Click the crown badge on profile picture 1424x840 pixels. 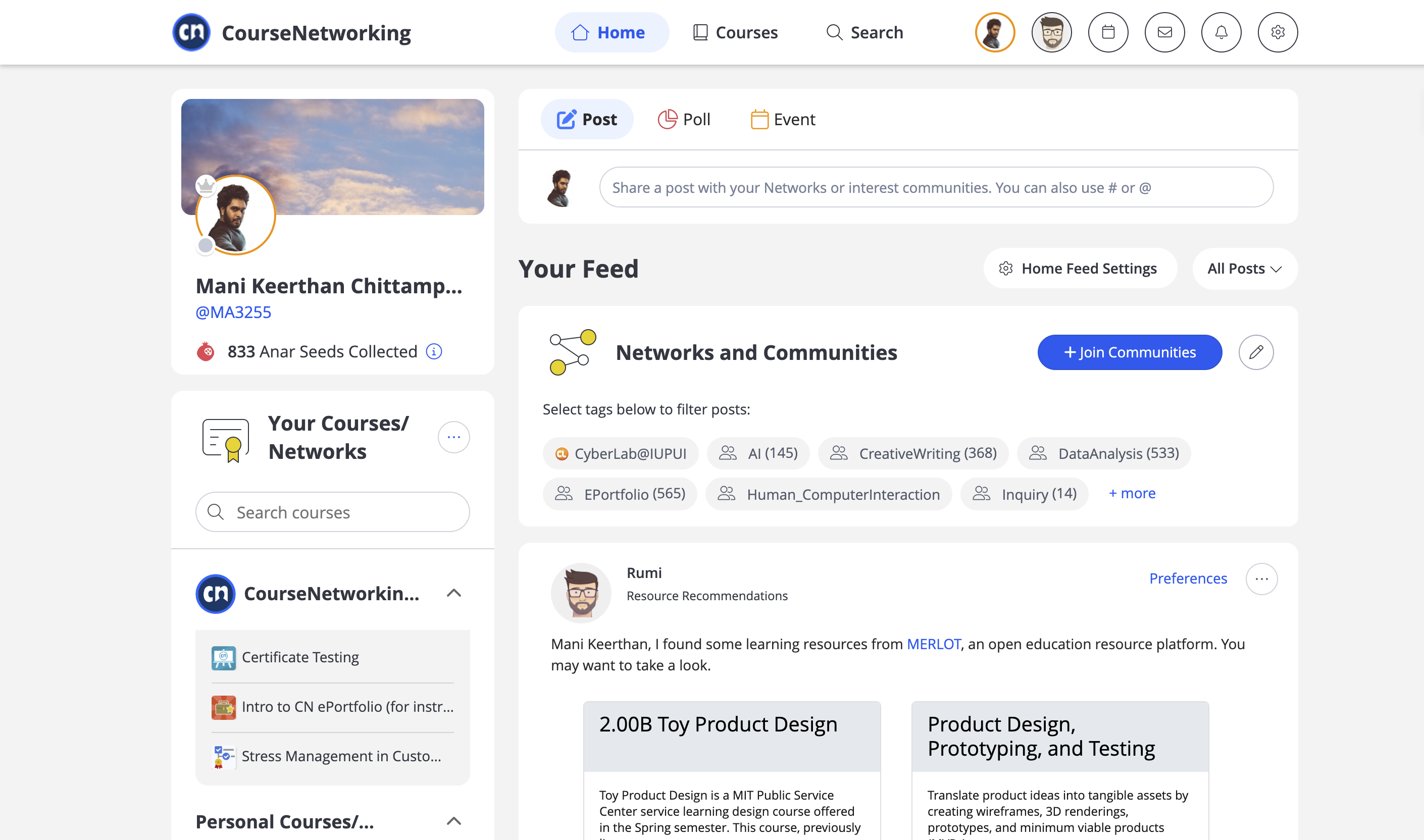206,185
